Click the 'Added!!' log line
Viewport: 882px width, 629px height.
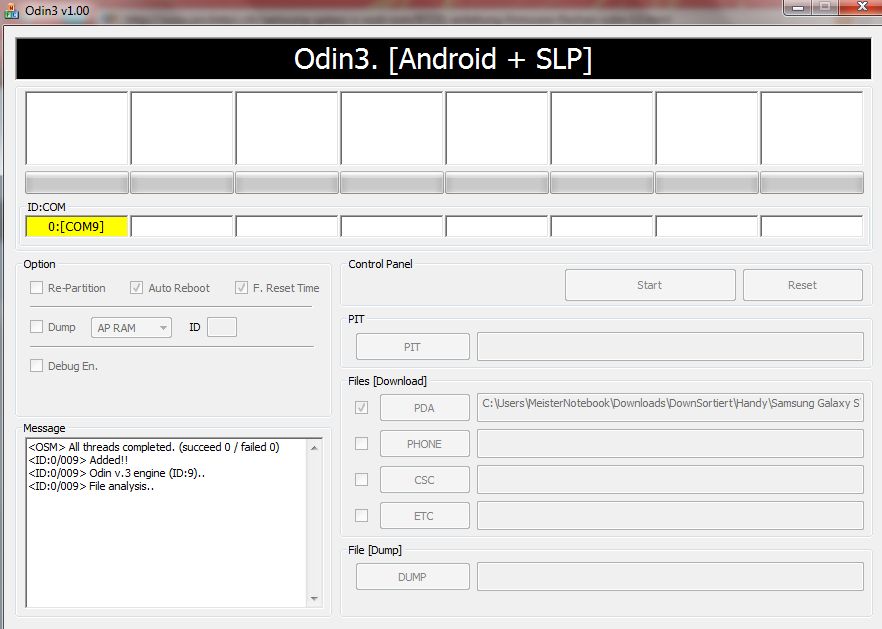(x=78, y=460)
